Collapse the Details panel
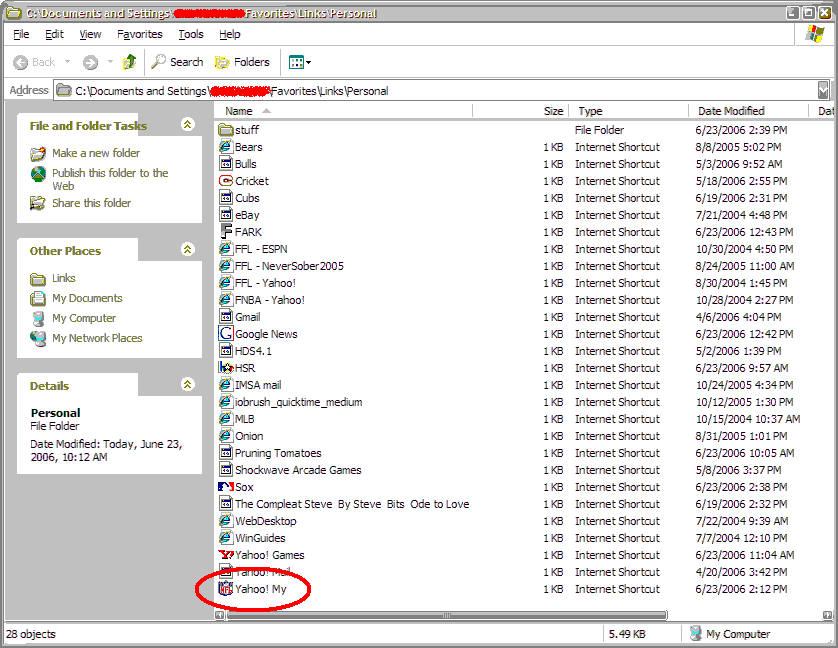 (x=188, y=384)
